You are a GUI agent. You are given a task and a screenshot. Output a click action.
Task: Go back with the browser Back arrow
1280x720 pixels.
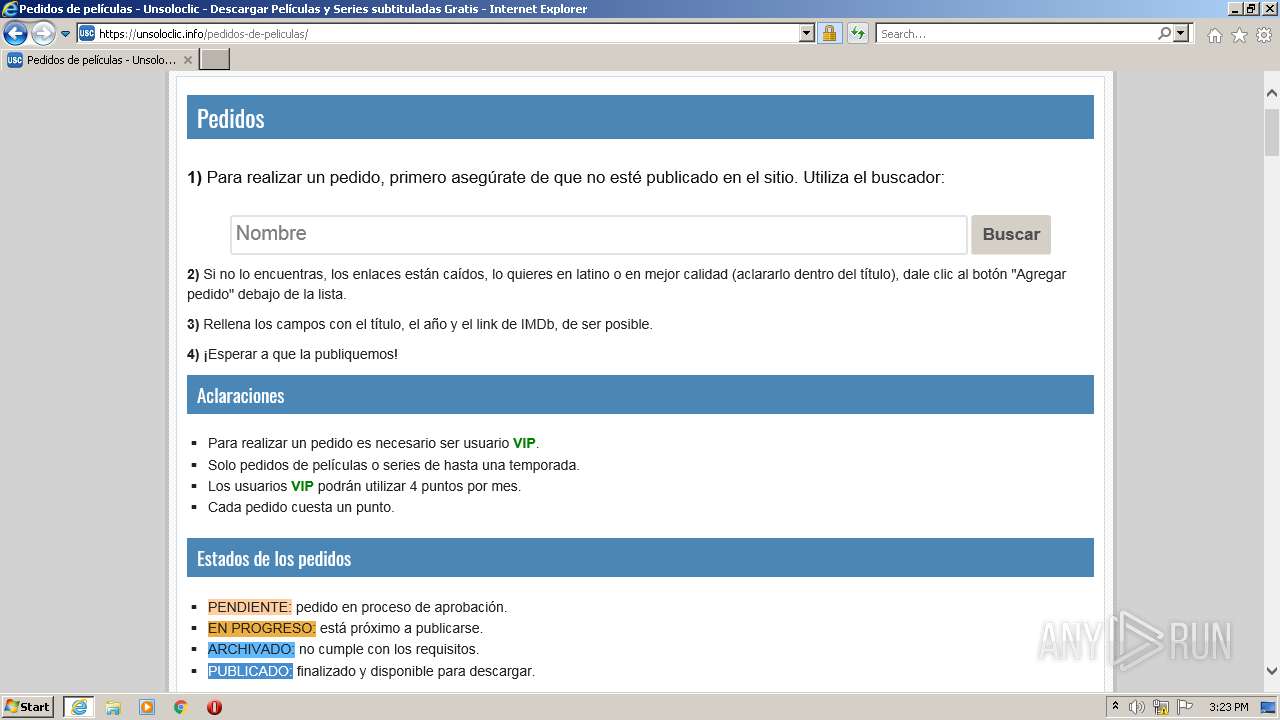[15, 33]
